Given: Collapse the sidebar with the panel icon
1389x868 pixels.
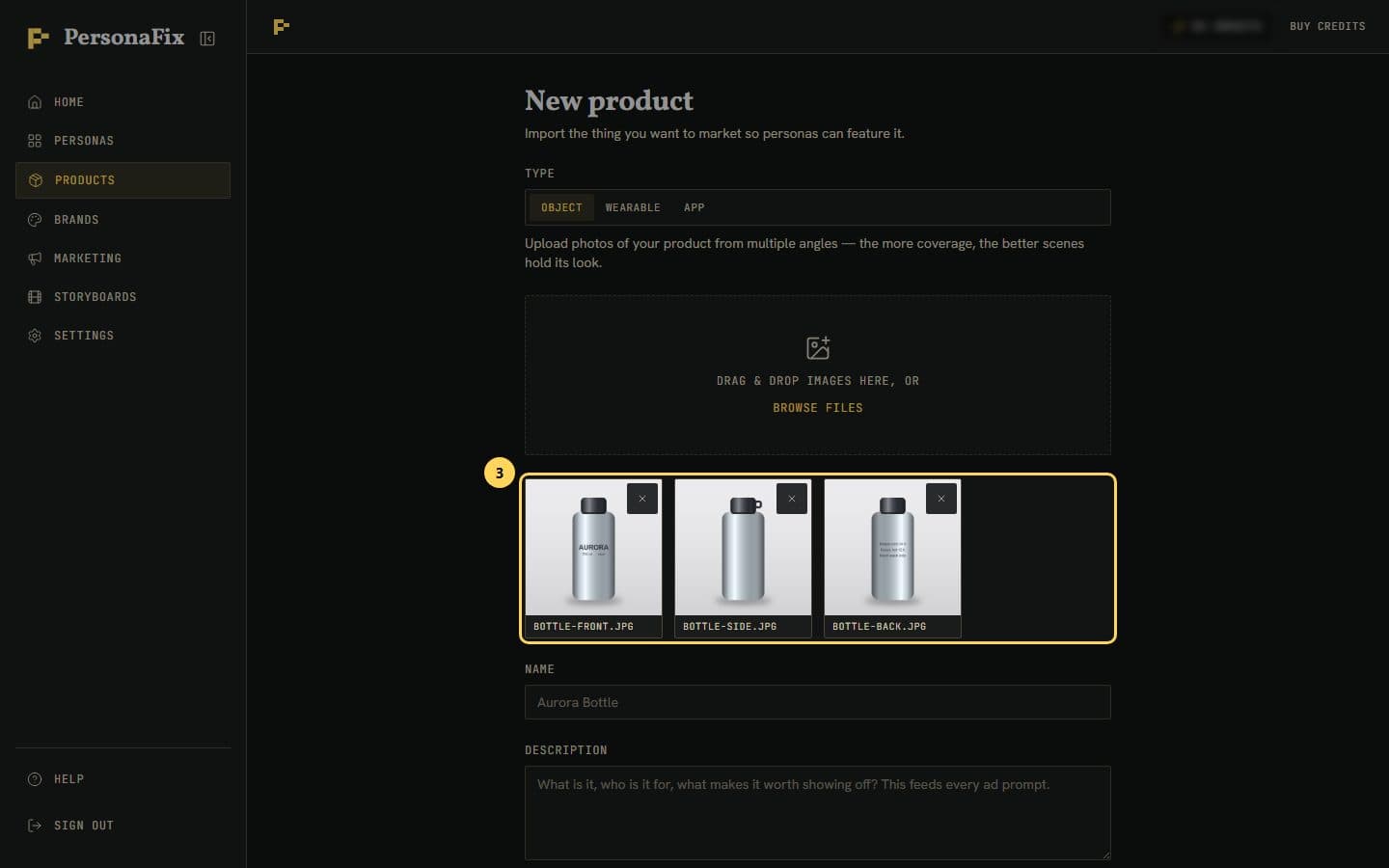Looking at the screenshot, I should [x=207, y=39].
